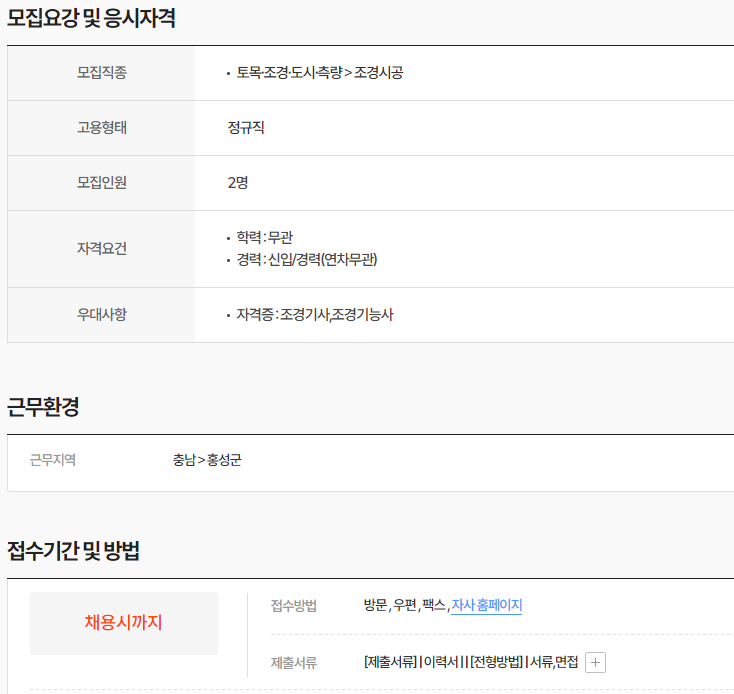Click the 고용형태 row label
Screen dimensions: 734x694
tap(102, 127)
